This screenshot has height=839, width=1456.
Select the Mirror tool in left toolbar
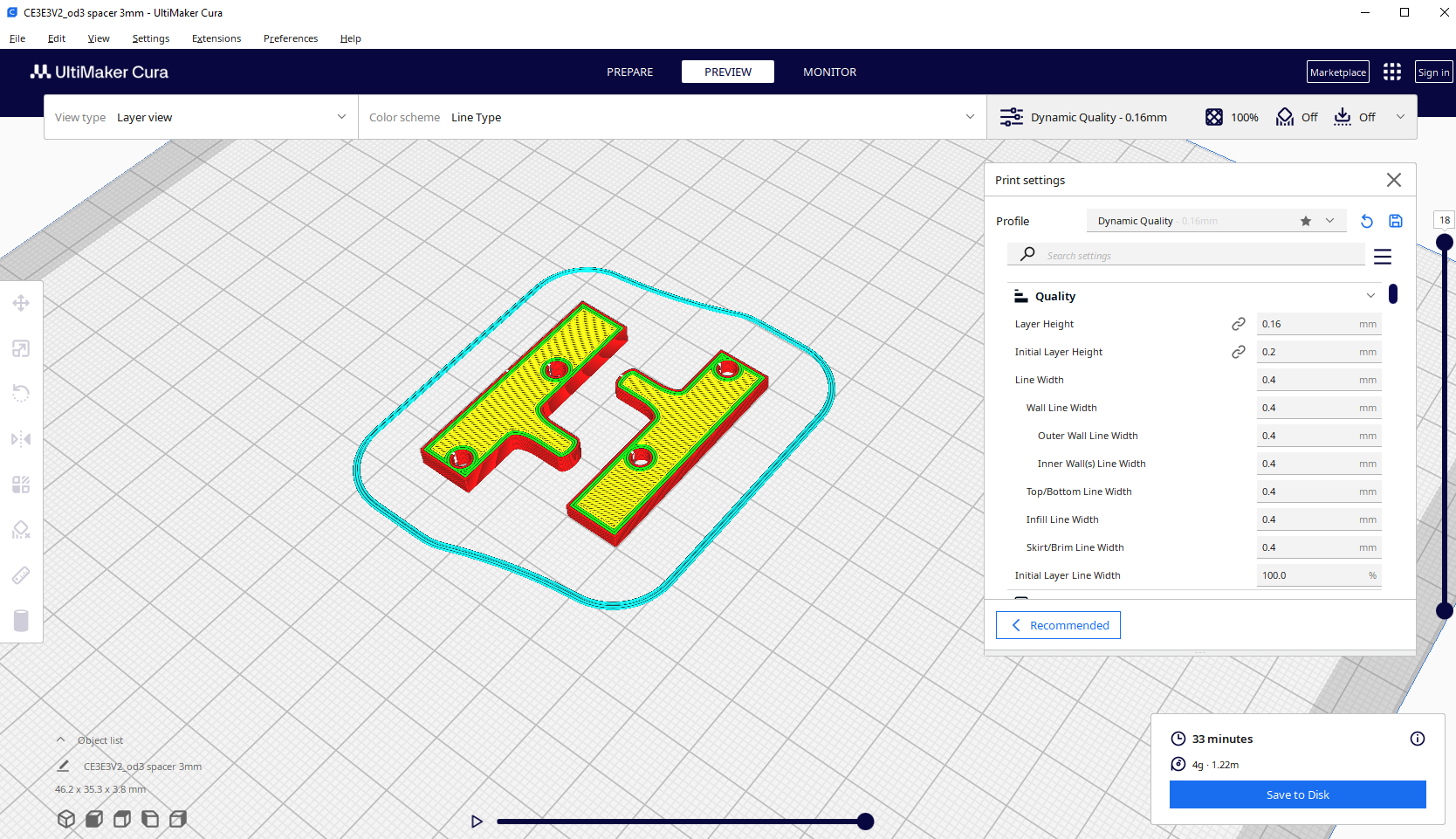pyautogui.click(x=21, y=439)
